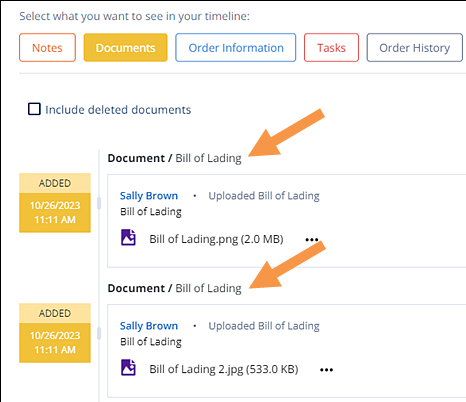Open Sally Brown's profile in the second entry
The image size is (466, 402).
pos(149,326)
